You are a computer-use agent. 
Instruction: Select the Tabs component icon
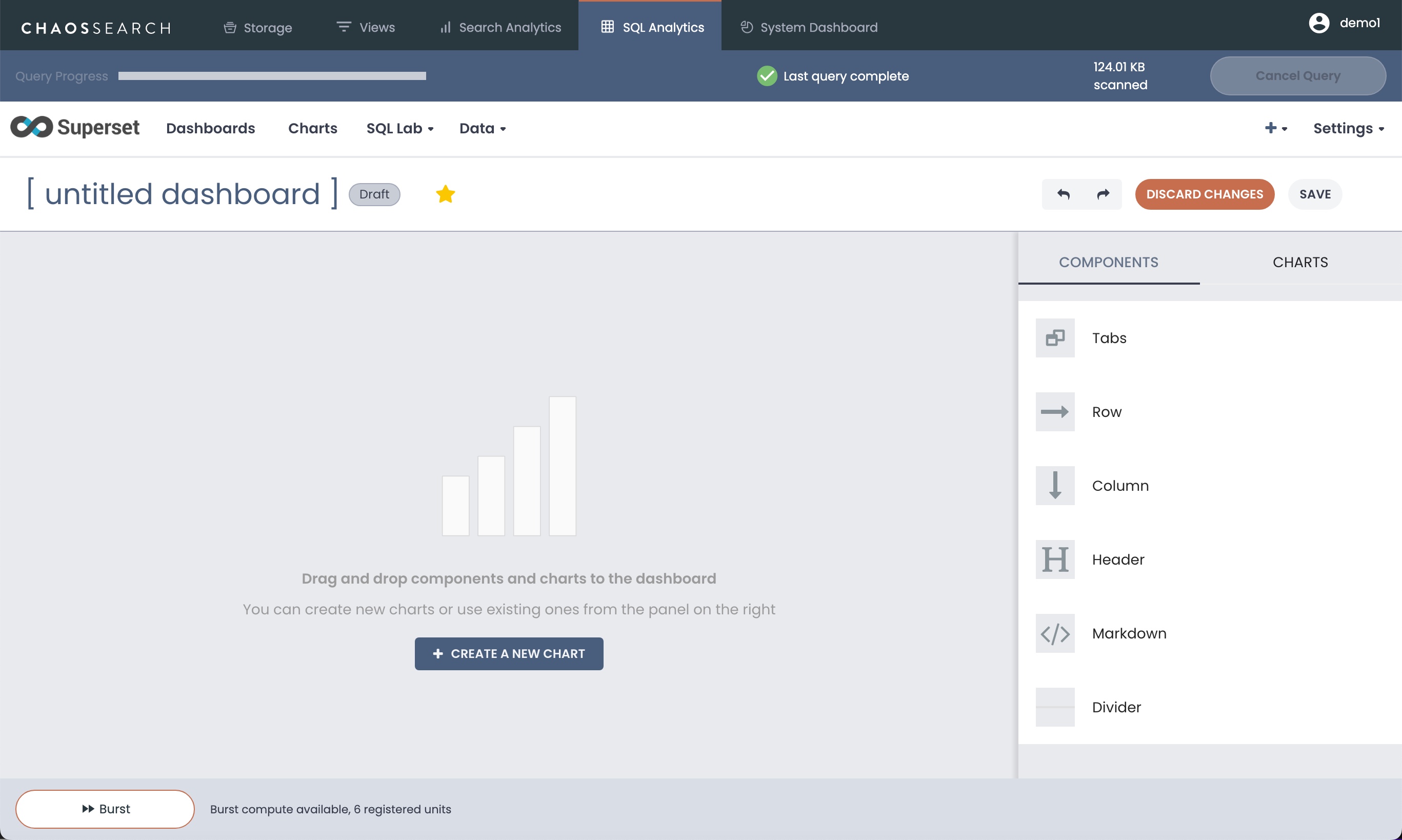[1055, 338]
